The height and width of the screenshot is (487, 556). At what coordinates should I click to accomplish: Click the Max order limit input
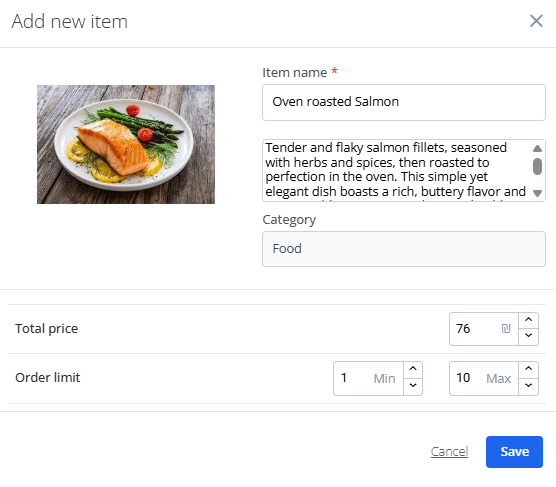click(x=484, y=378)
